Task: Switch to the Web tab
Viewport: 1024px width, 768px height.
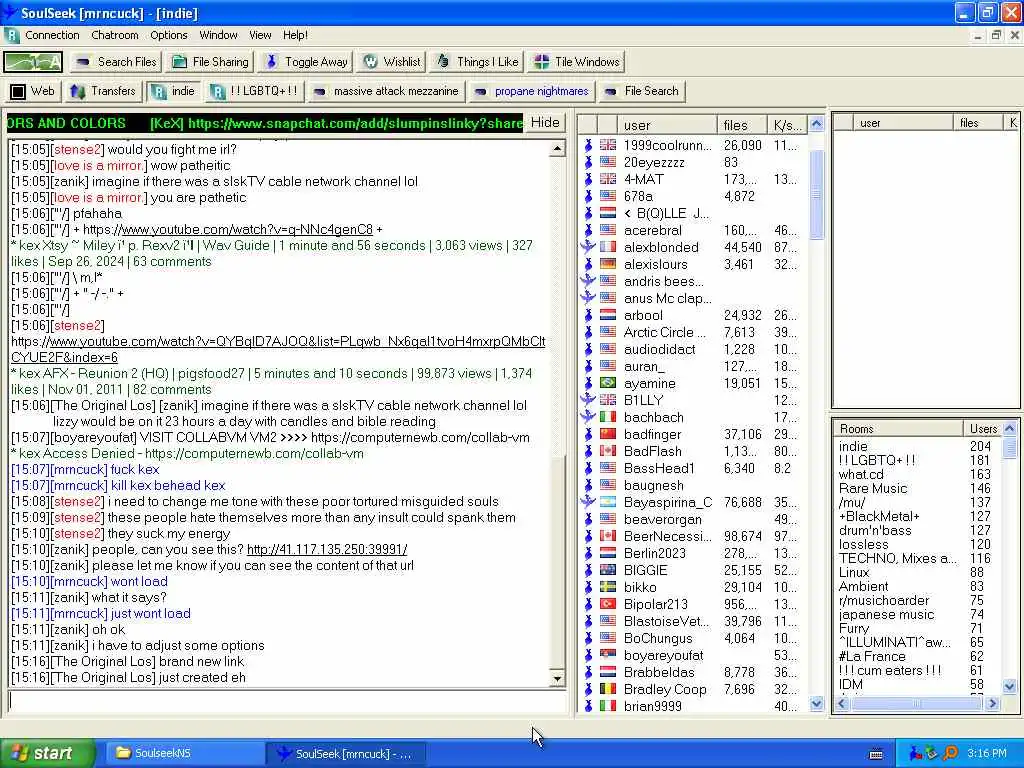Action: tap(33, 91)
